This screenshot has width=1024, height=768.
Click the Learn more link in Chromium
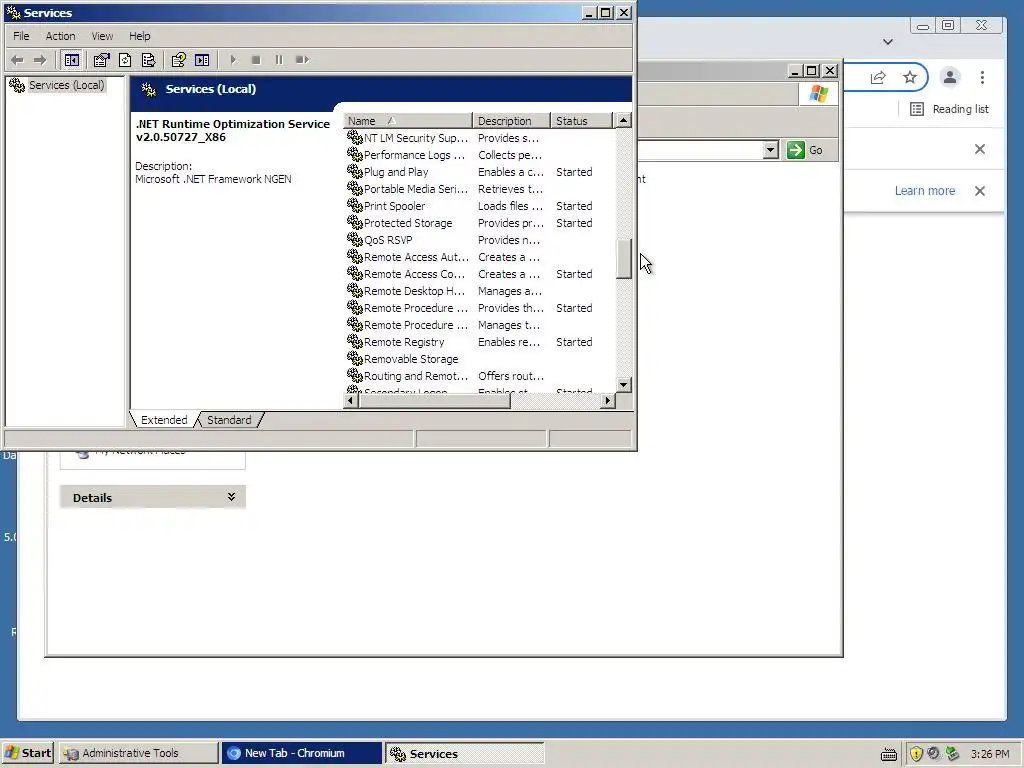point(925,191)
